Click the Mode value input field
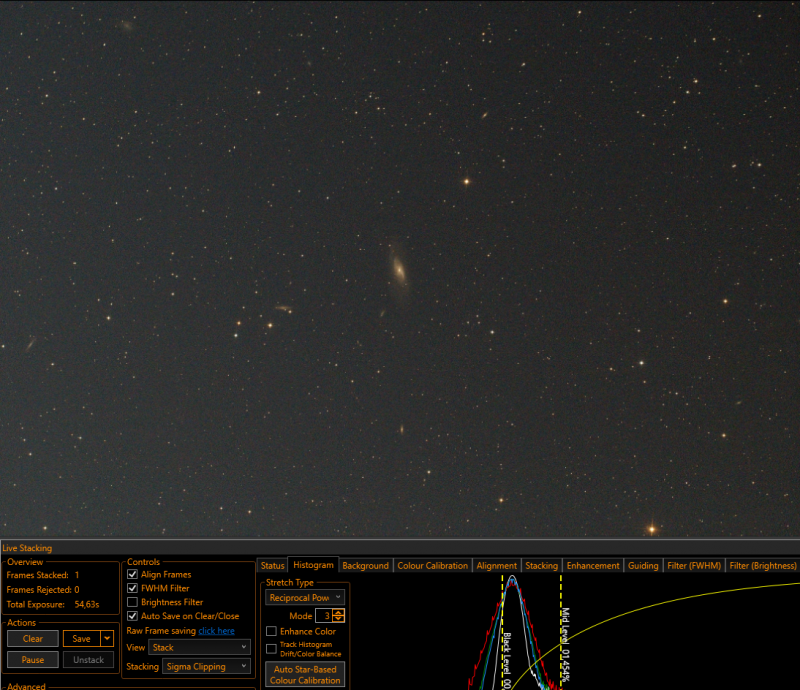Screen dimensions: 800x690 324,615
